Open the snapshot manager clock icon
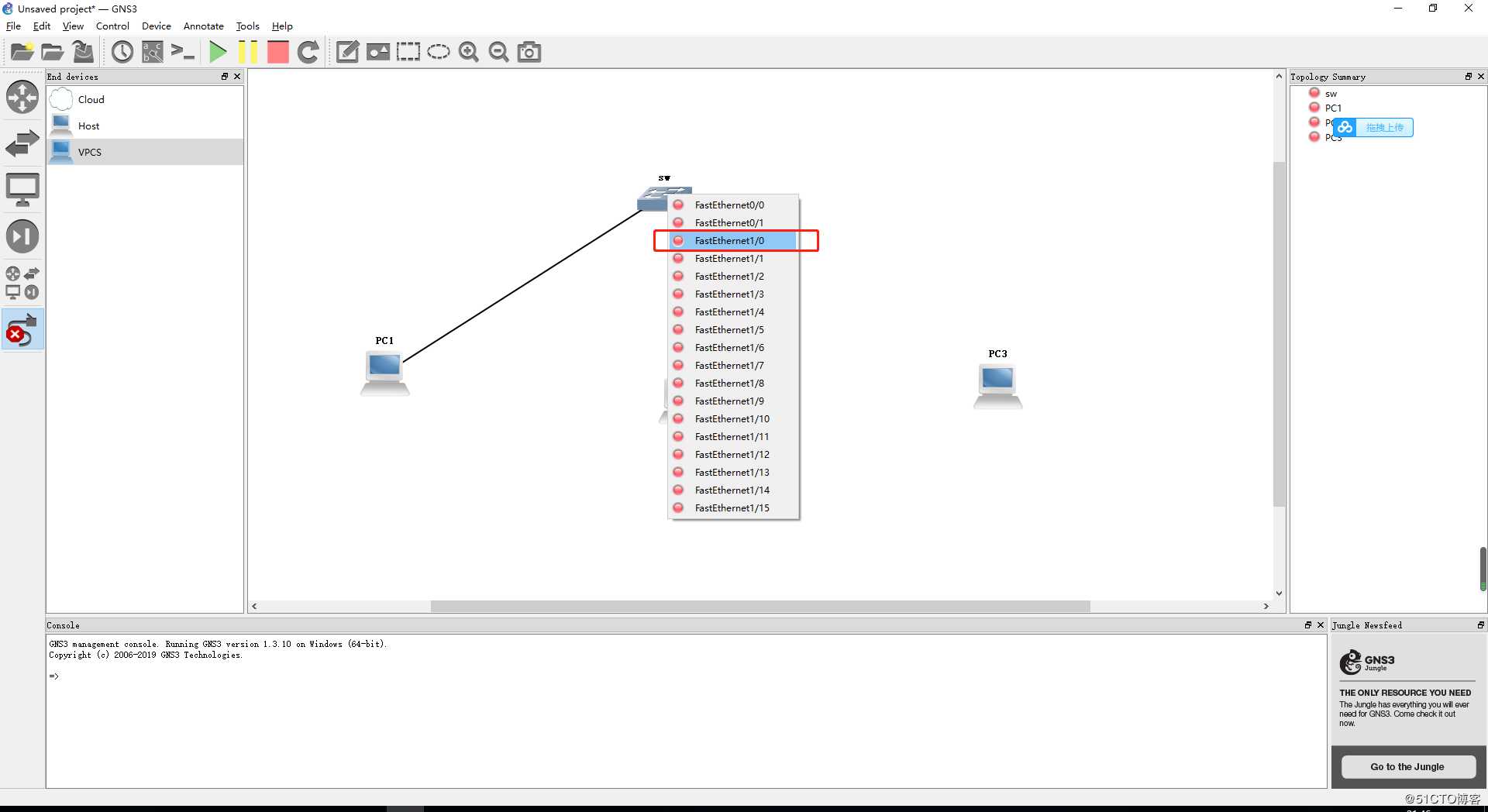The image size is (1488, 812). point(122,52)
